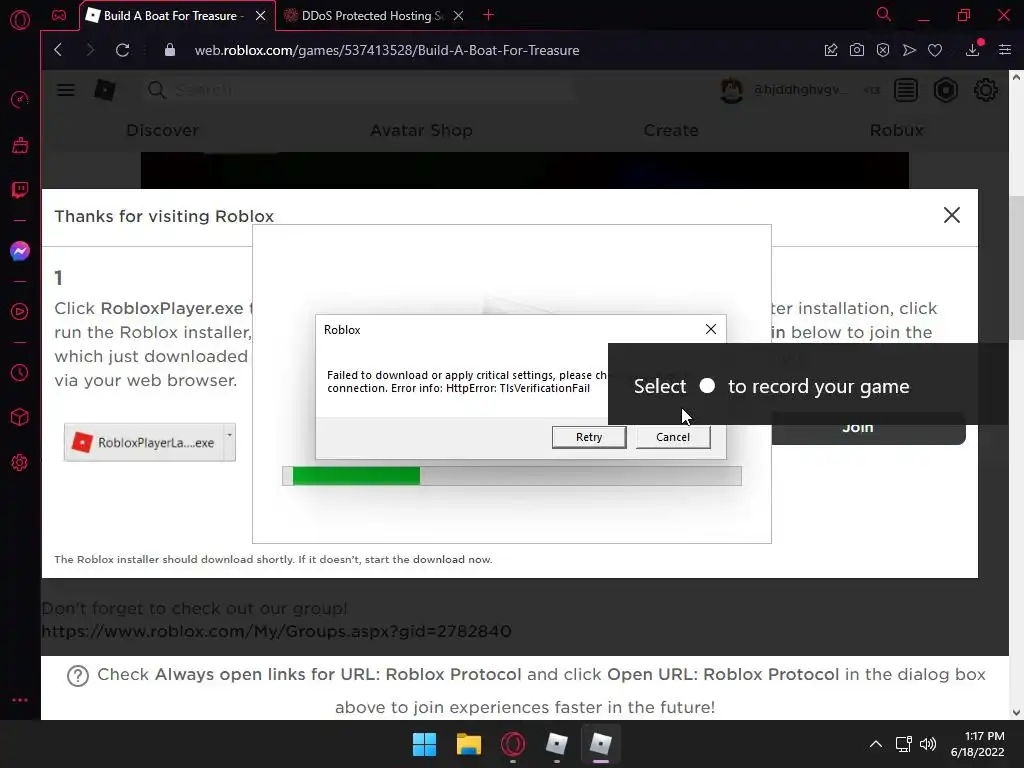Open the Roblox user avatar profile
The image size is (1024, 768).
pyautogui.click(x=731, y=90)
